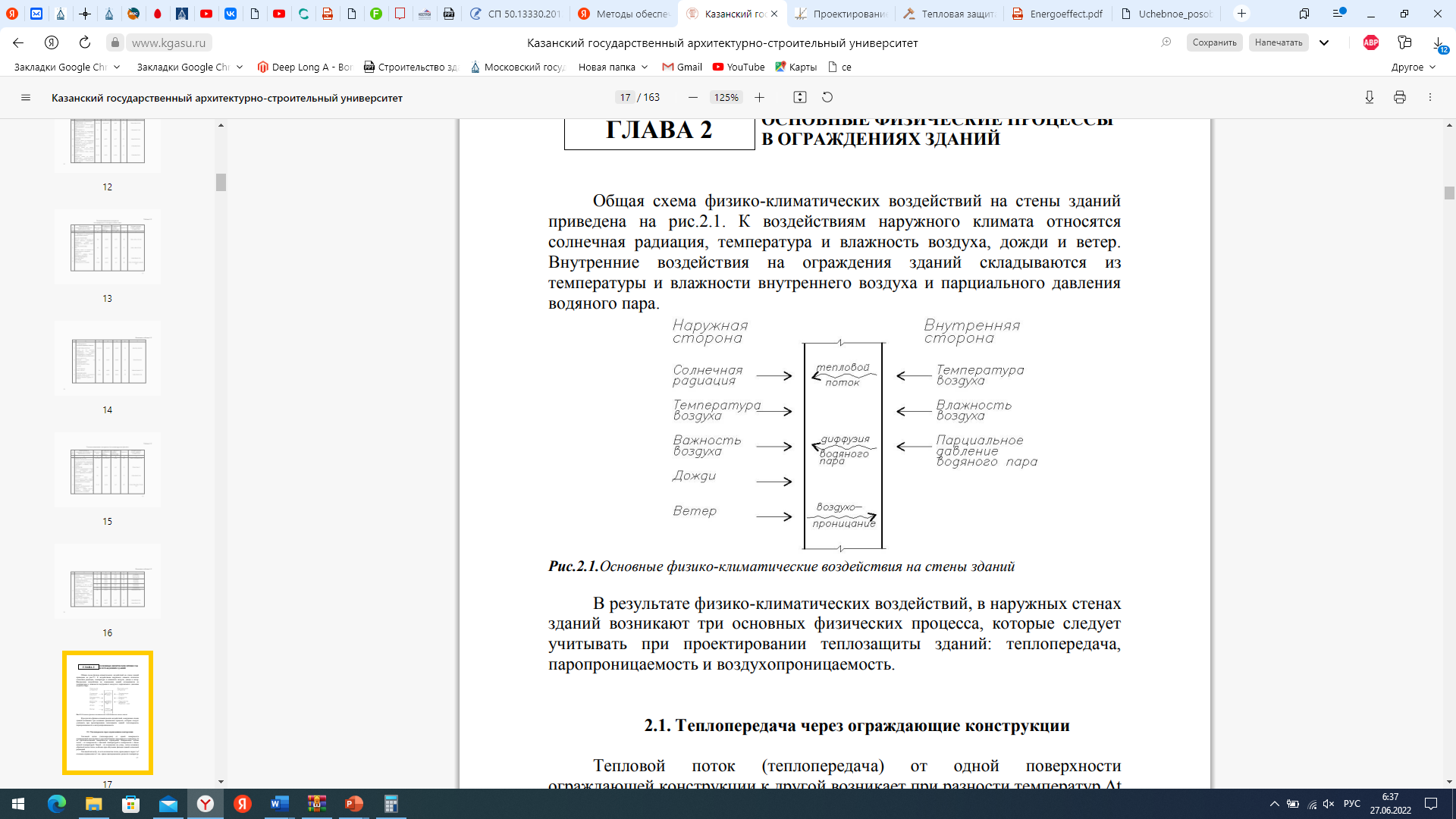The width and height of the screenshot is (1456, 819).
Task: Expand first Закладки Google Chr folder
Action: click(67, 67)
